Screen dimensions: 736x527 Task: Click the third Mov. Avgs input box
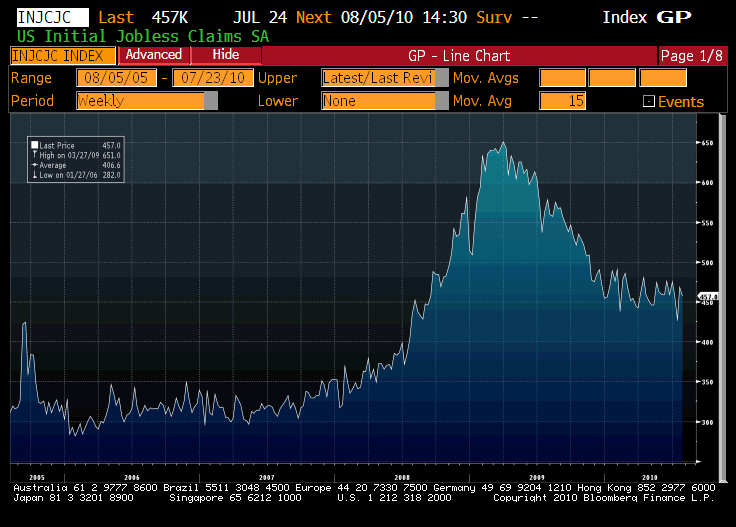[x=662, y=78]
